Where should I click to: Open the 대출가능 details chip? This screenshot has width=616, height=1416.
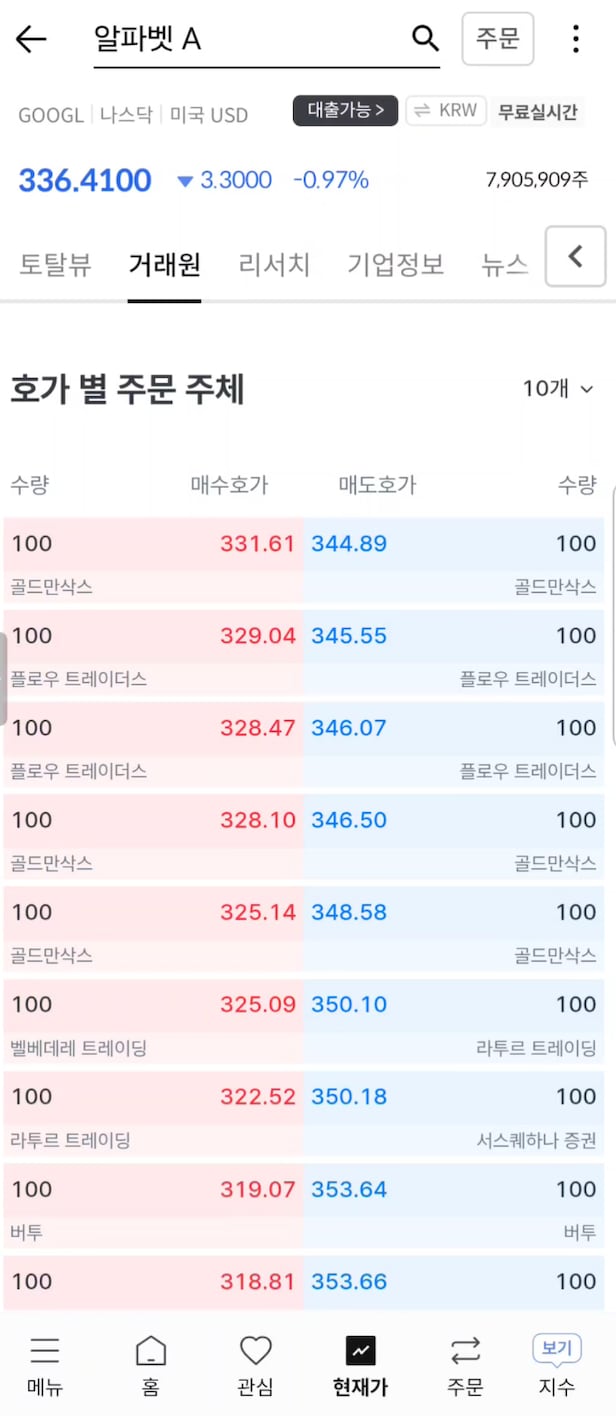click(x=345, y=111)
